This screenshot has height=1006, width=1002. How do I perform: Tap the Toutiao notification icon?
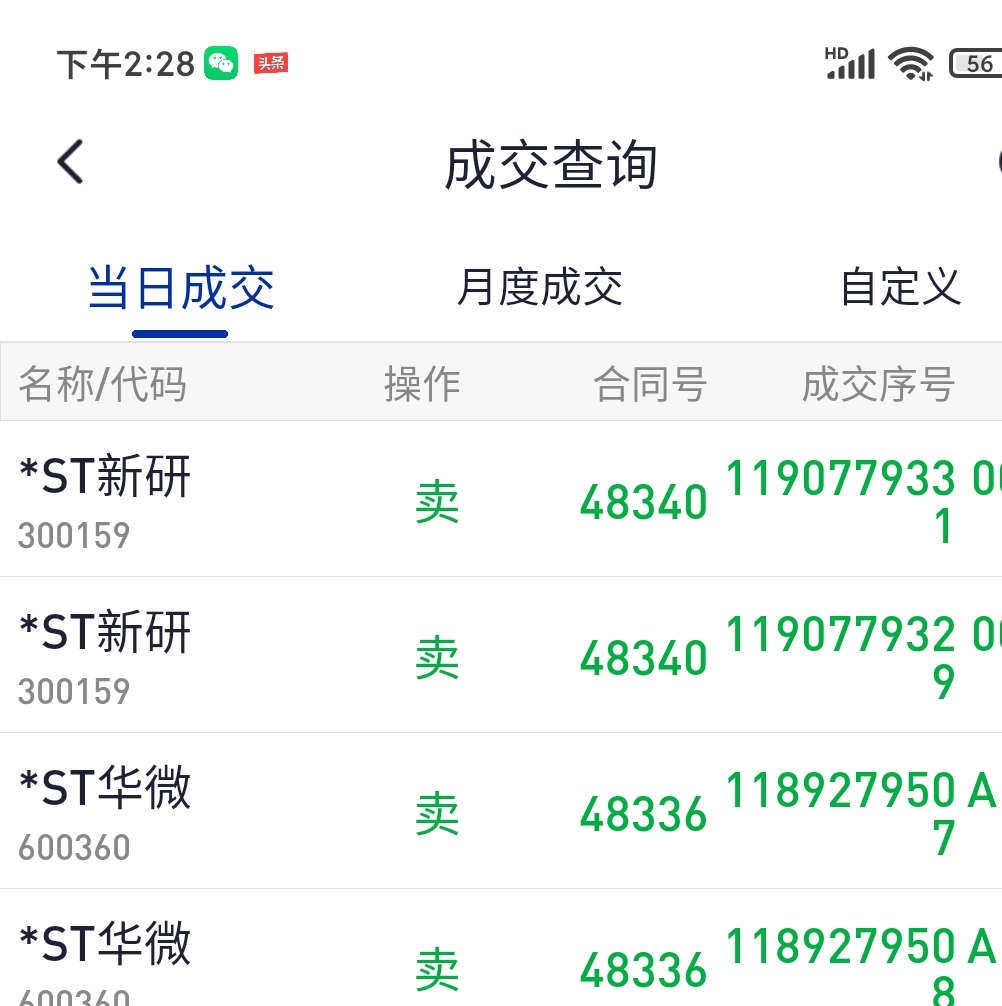click(x=271, y=63)
